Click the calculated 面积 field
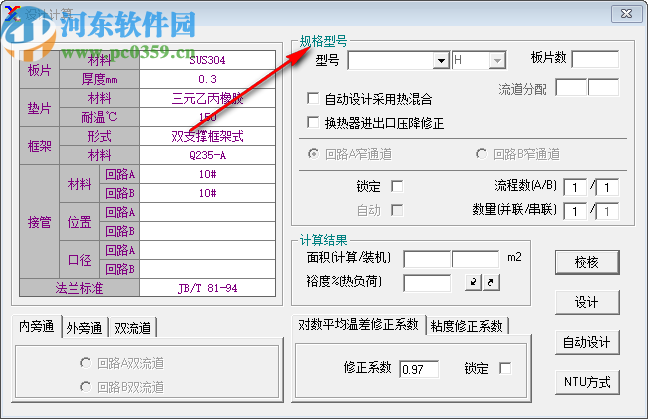 click(427, 259)
